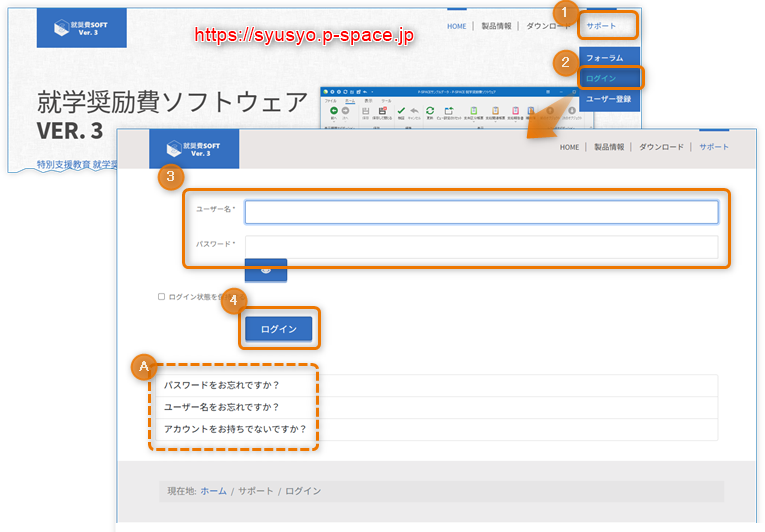The image size is (765, 532).
Task: Click the orange clipboard report icon in the ribbon
Action: pyautogui.click(x=495, y=111)
